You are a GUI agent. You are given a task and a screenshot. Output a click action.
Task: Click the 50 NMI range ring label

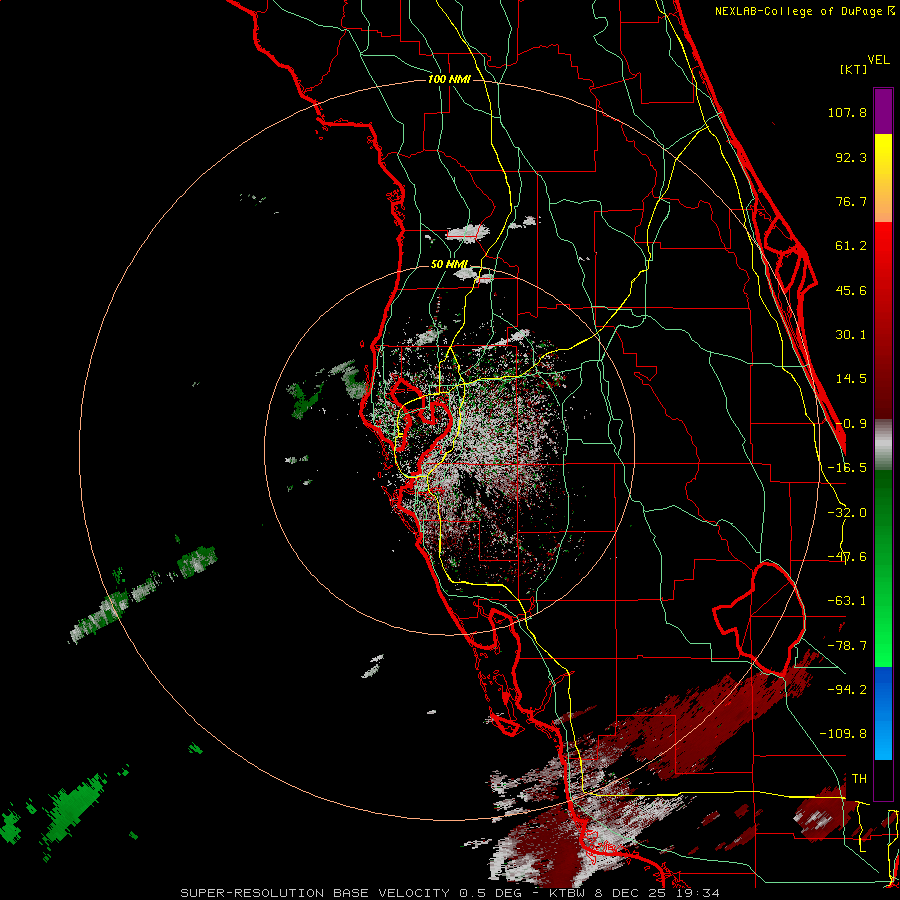coord(449,264)
